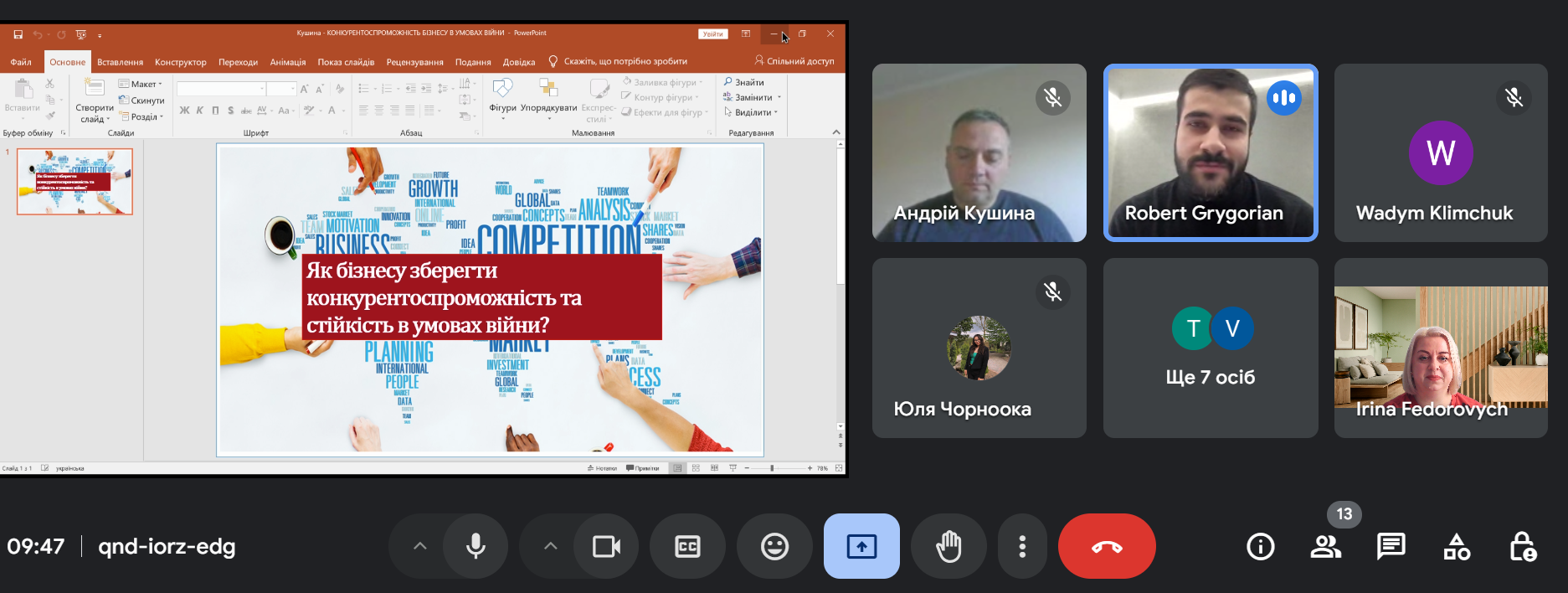The width and height of the screenshot is (1568, 593).
Task: Show everyone participants list
Action: point(1326,547)
